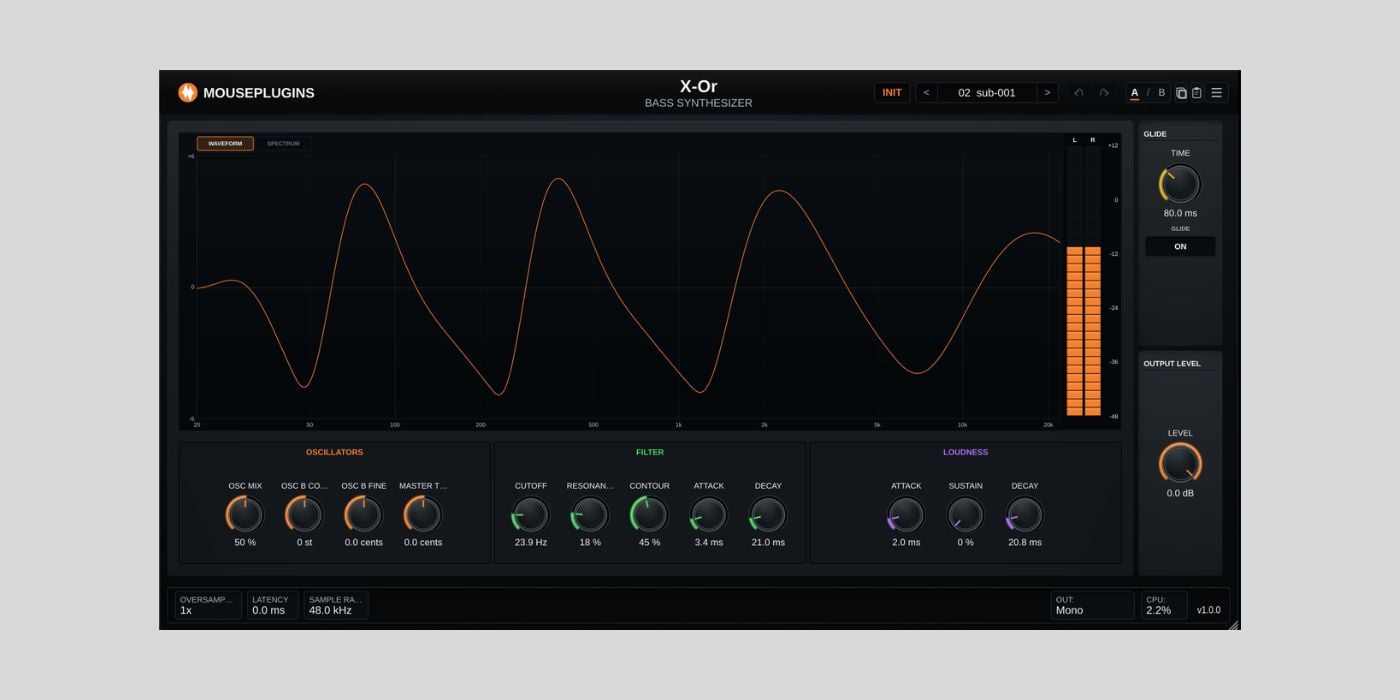Click the filter CONTOUR knob

649,515
